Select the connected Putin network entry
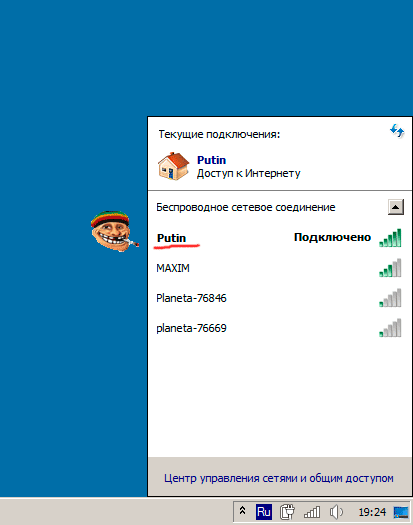The height and width of the screenshot is (525, 413). [280, 238]
